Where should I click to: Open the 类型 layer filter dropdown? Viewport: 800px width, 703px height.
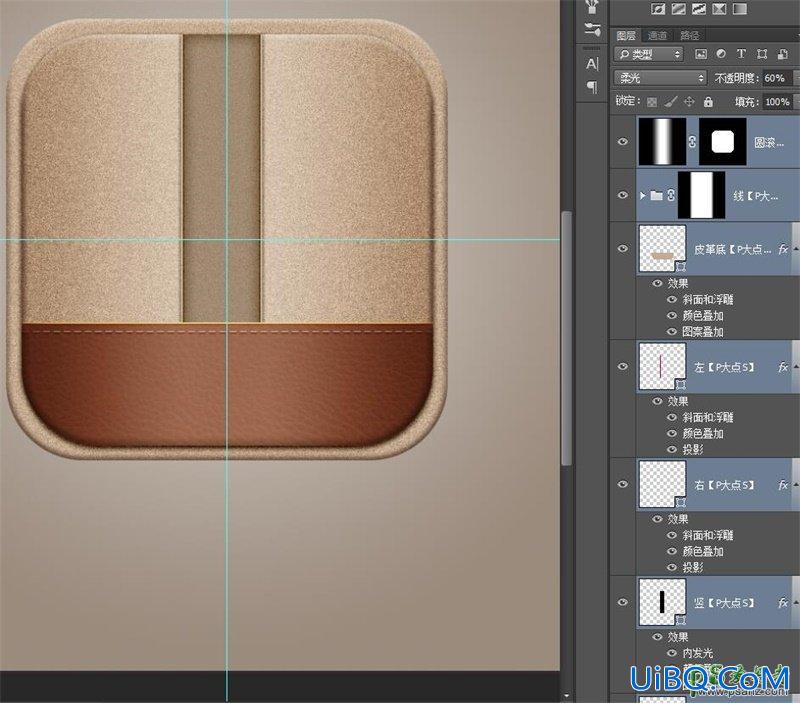tap(648, 54)
